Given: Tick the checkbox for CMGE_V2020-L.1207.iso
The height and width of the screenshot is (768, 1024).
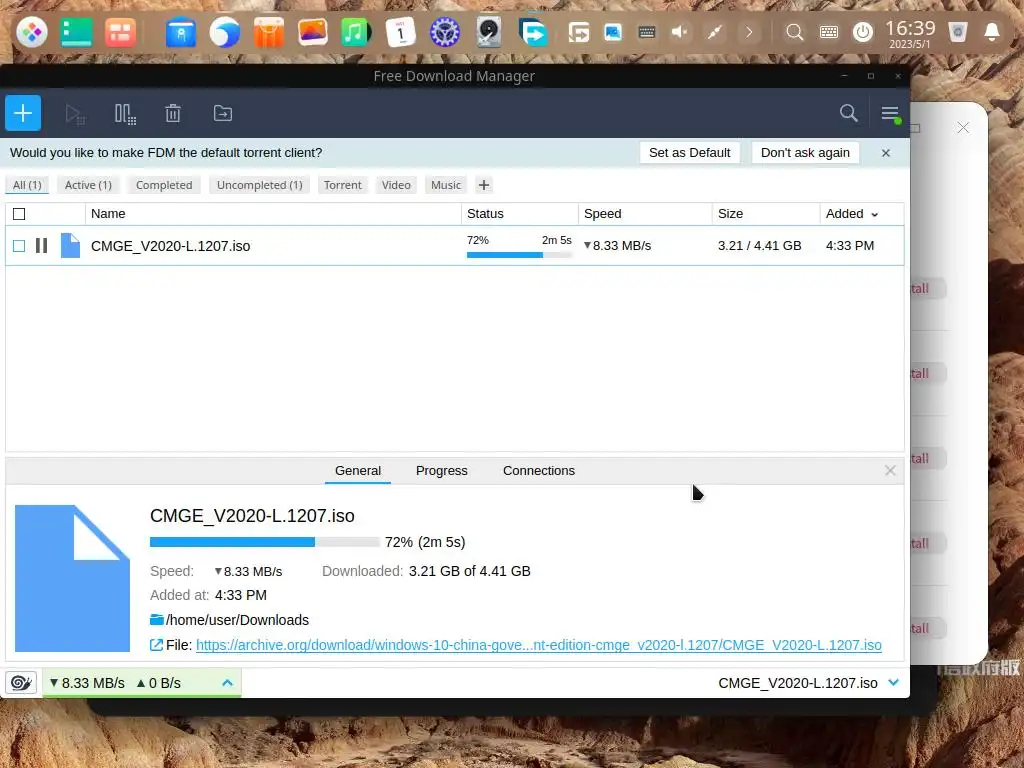Looking at the screenshot, I should (19, 246).
